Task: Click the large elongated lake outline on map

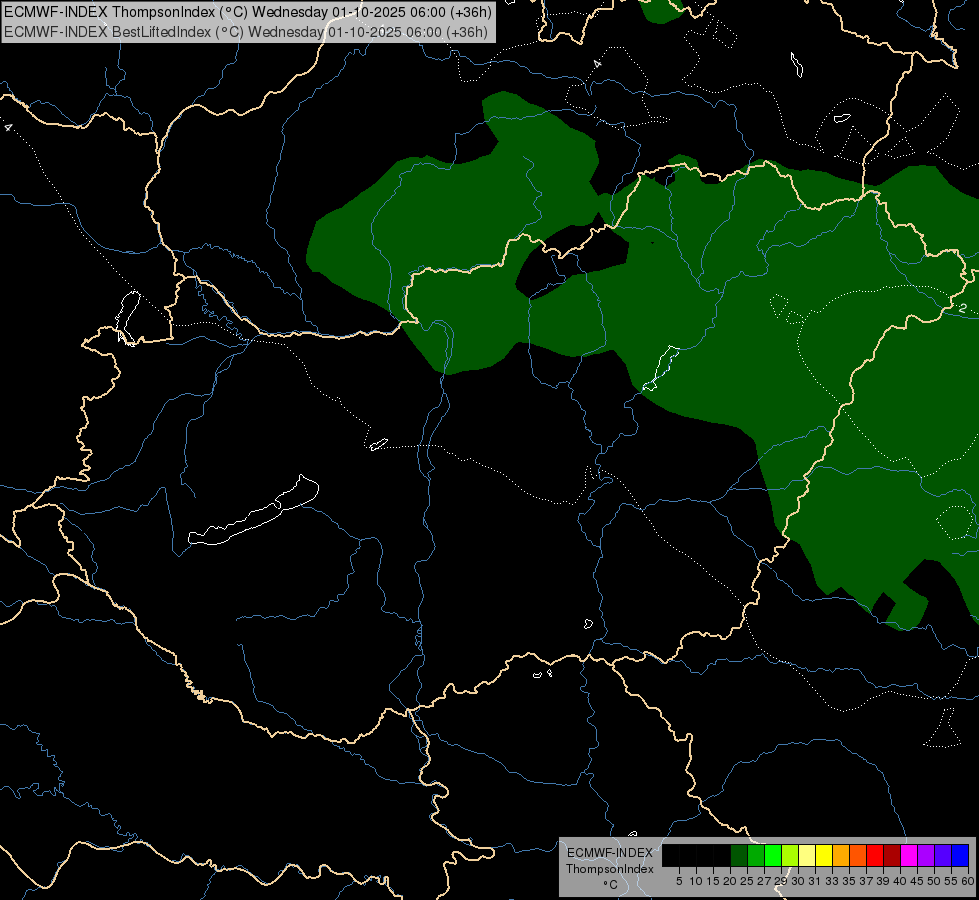Action: click(254, 511)
